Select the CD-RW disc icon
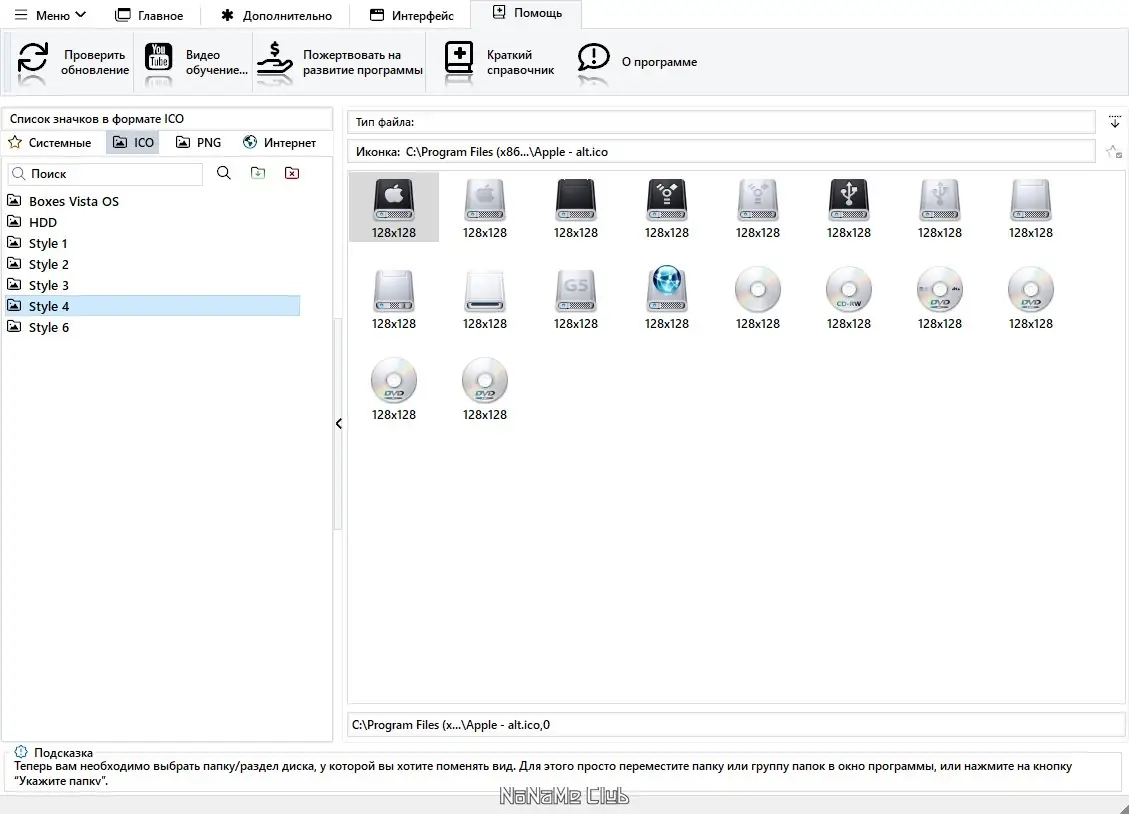 [x=849, y=299]
